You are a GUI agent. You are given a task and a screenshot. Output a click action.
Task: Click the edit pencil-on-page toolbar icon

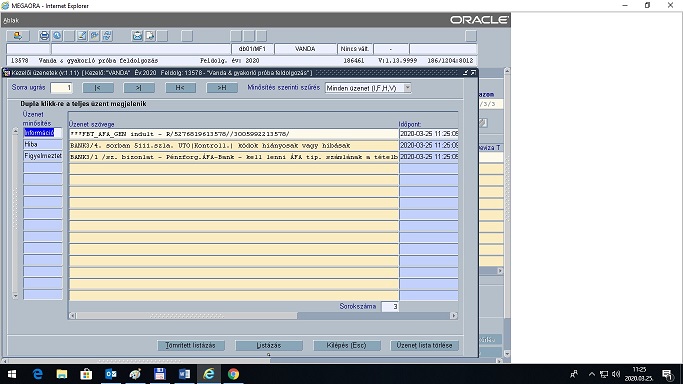pos(82,36)
